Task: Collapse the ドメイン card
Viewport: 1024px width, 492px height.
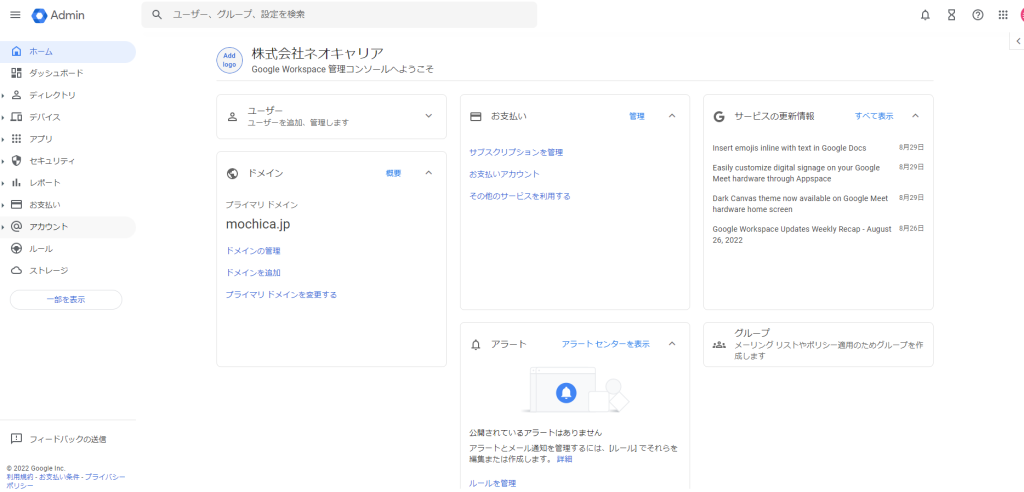Action: 428,173
